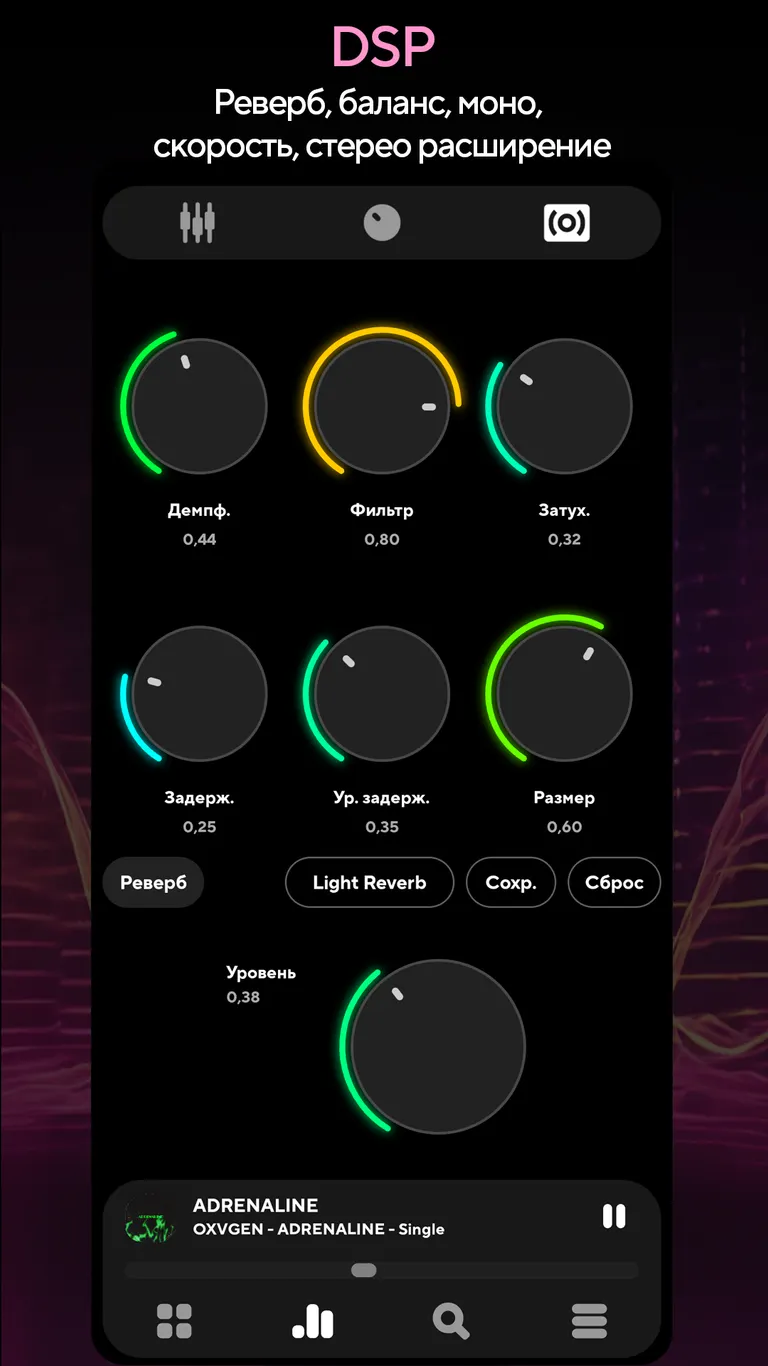The width and height of the screenshot is (768, 1366).
Task: Click the ADRENALINE track title
Action: coord(255,1205)
